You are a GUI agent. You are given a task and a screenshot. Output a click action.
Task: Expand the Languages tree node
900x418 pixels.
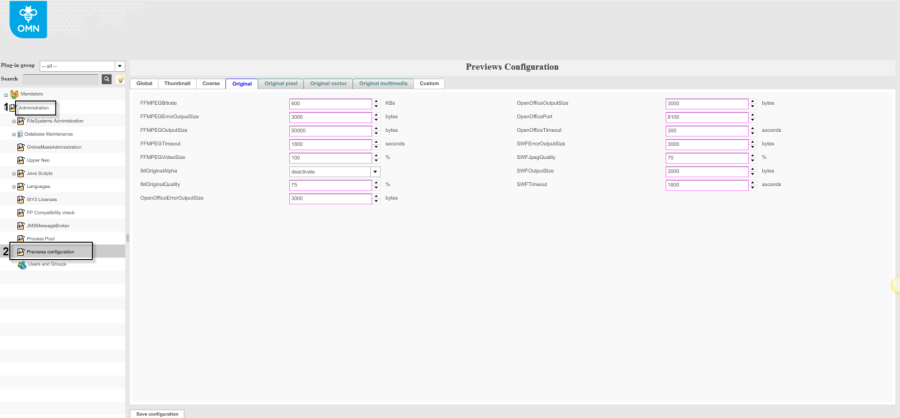(14, 187)
